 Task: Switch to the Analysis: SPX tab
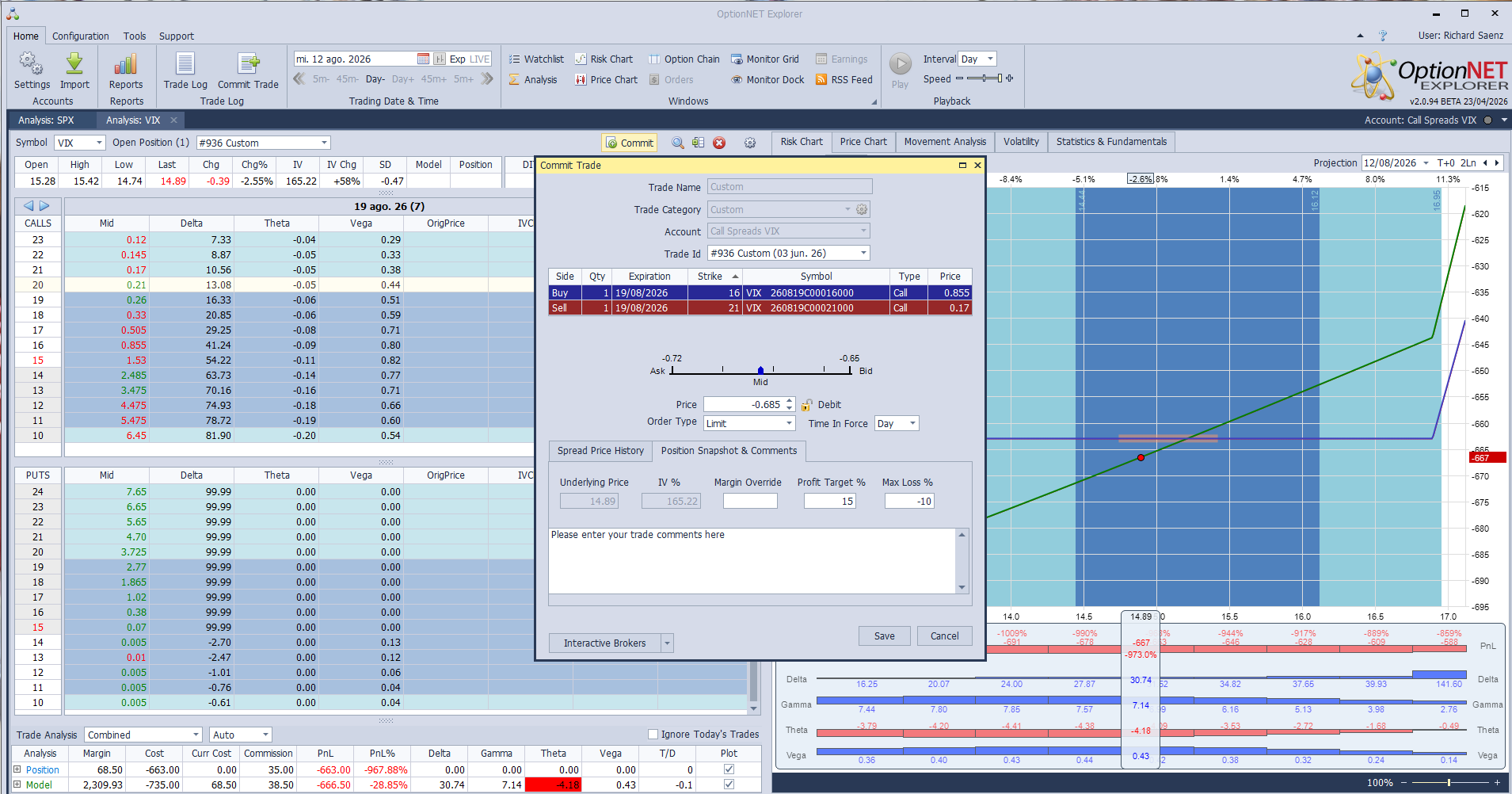(x=46, y=120)
